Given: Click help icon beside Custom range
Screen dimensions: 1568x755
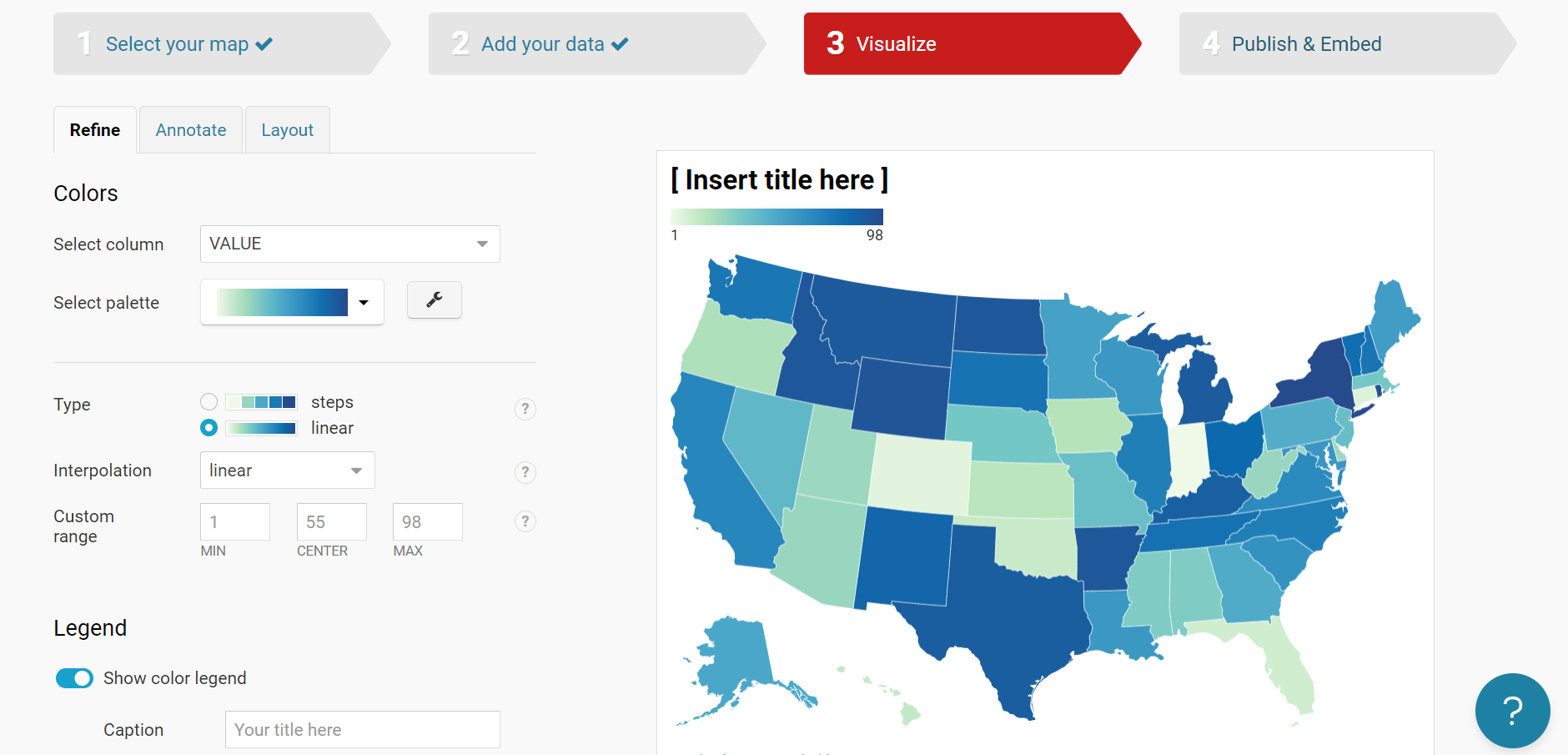Looking at the screenshot, I should 525,521.
